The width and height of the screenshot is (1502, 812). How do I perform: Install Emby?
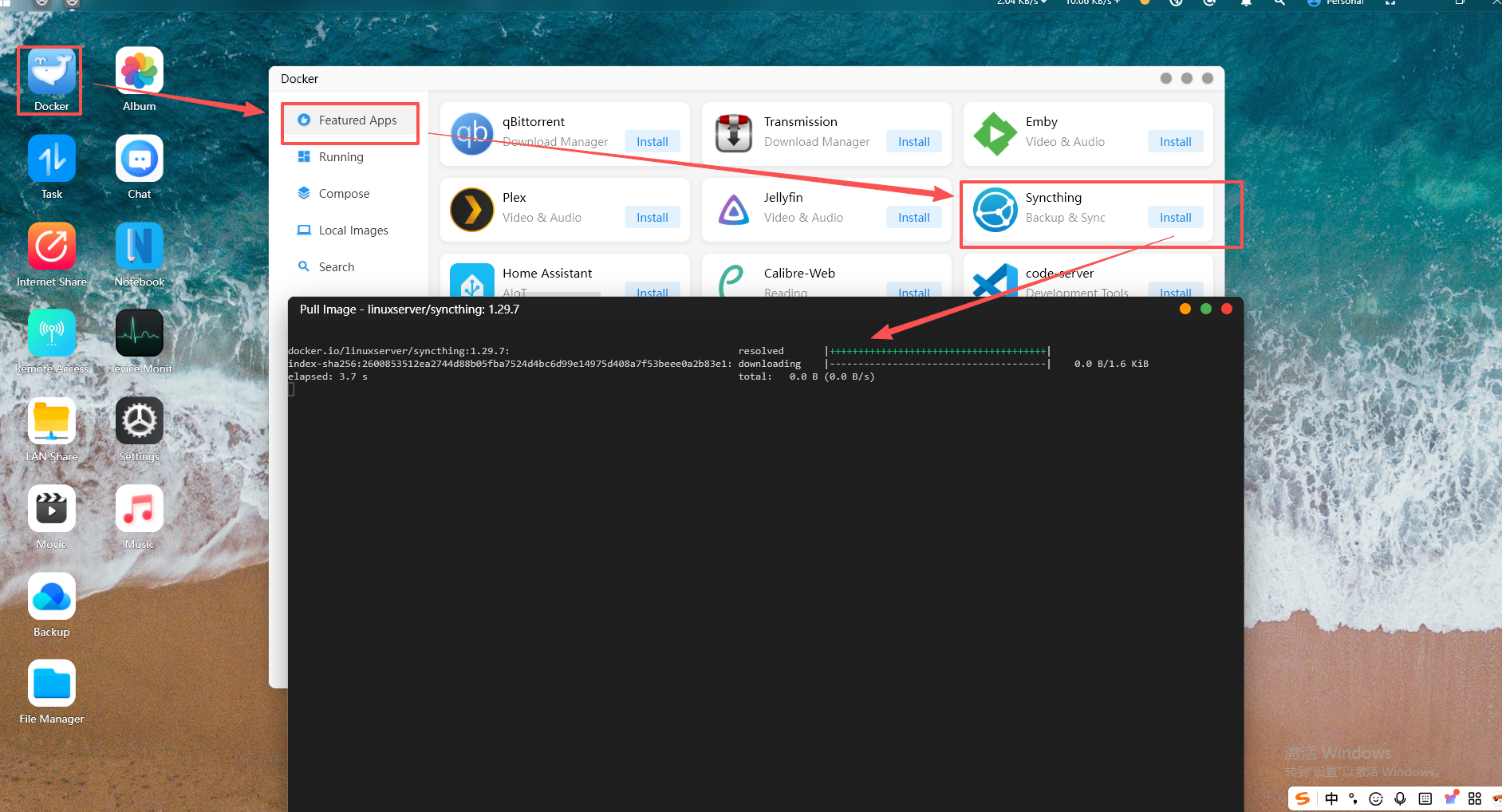1176,141
